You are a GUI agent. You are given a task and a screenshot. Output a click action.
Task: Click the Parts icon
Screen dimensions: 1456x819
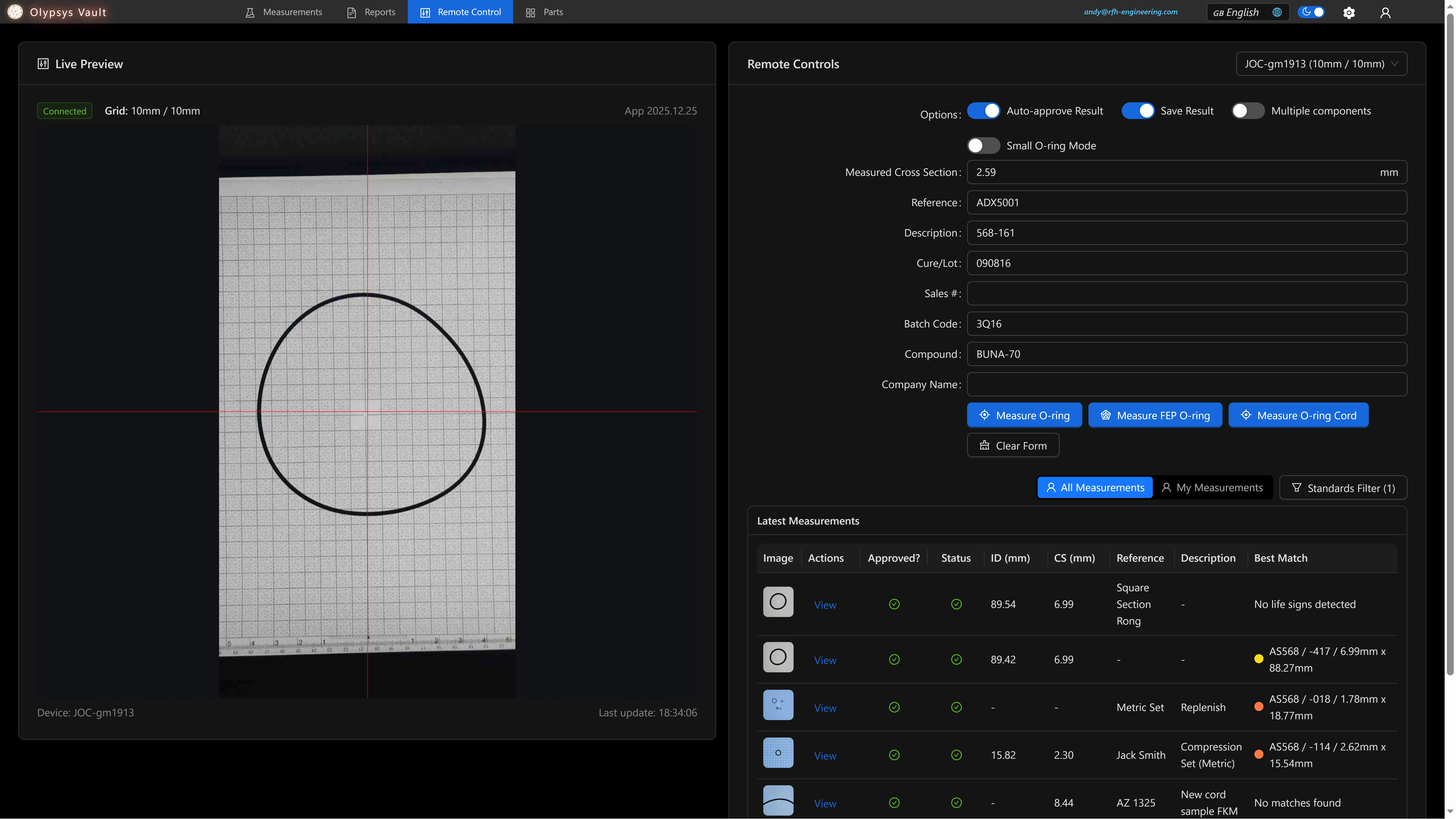530,12
